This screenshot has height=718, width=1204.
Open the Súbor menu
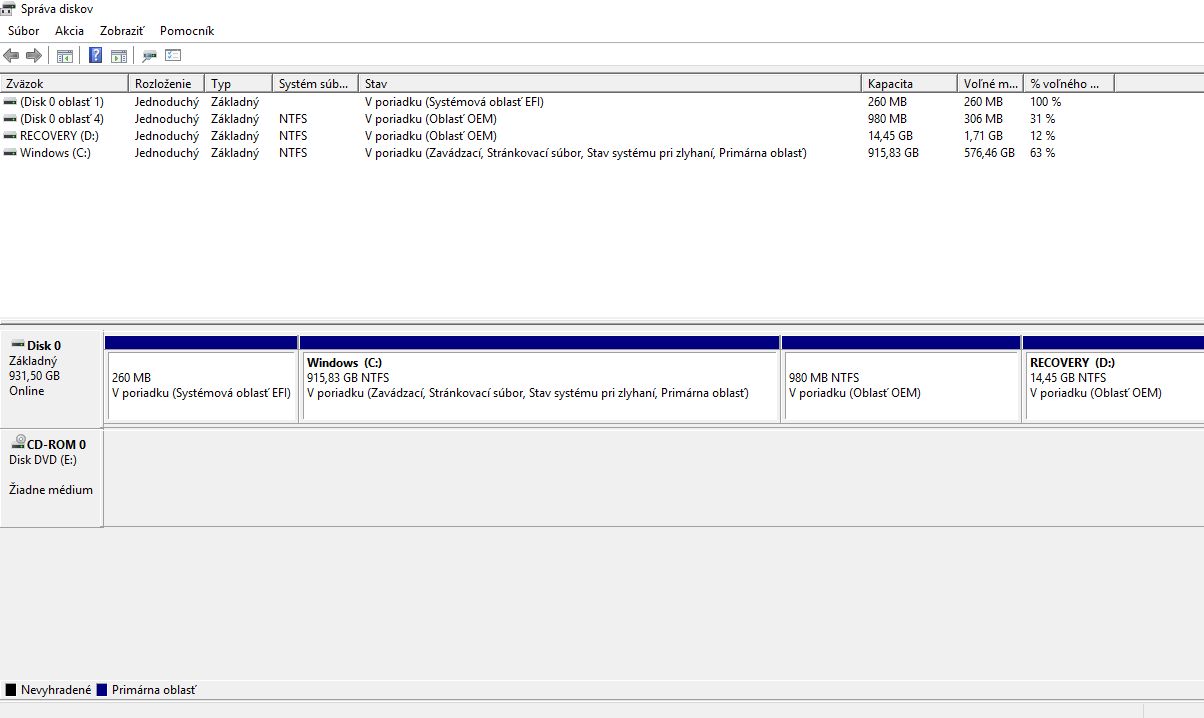[x=24, y=31]
